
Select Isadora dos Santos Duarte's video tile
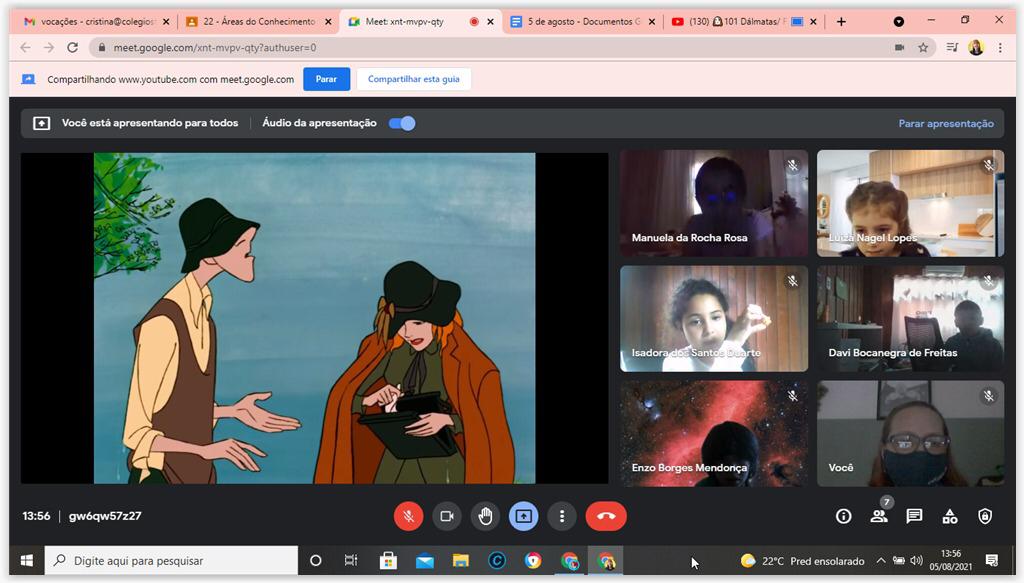coord(713,318)
